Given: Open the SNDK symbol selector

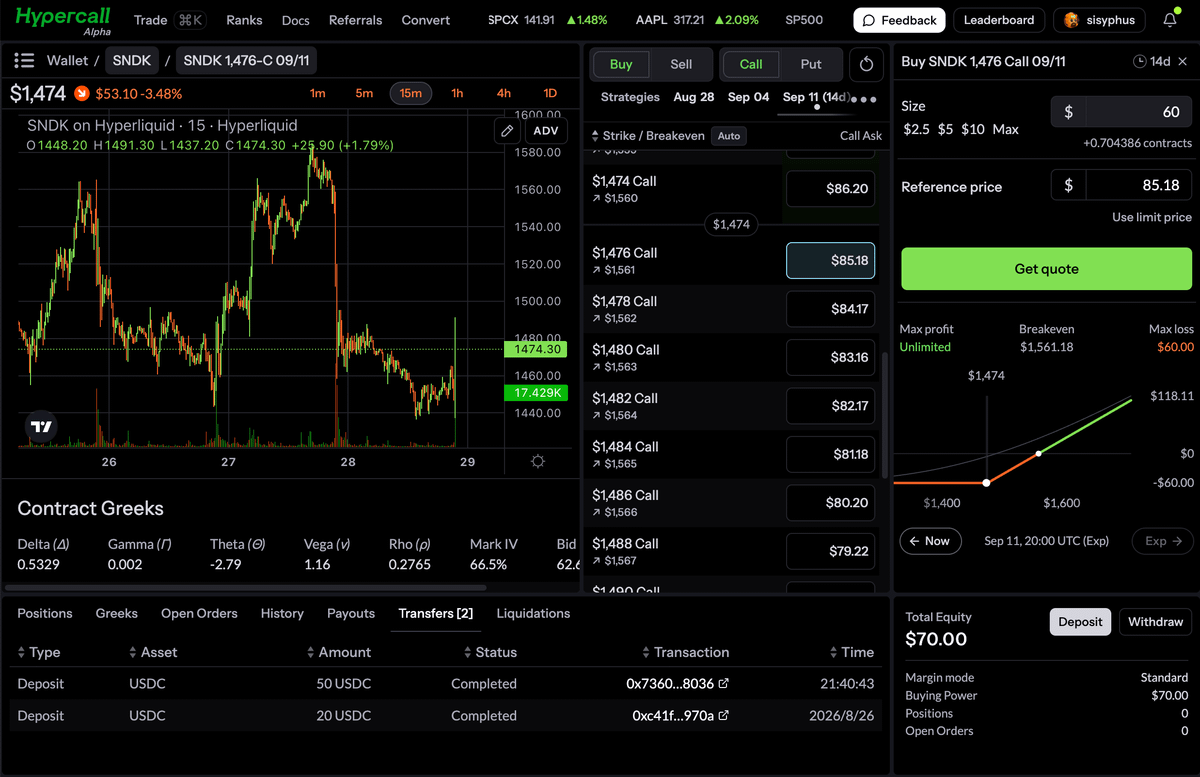Looking at the screenshot, I should coord(132,60).
